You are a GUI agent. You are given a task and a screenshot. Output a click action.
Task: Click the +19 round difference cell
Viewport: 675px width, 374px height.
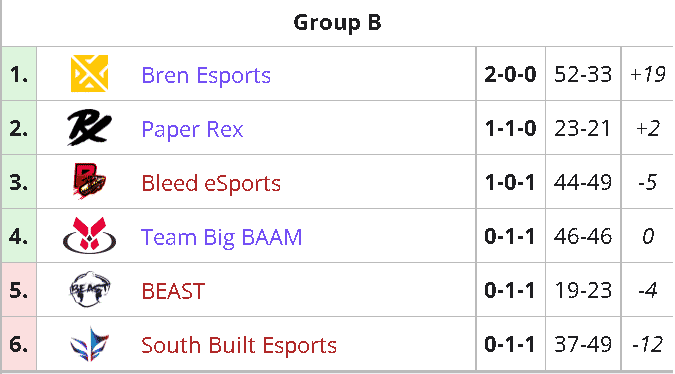click(647, 74)
